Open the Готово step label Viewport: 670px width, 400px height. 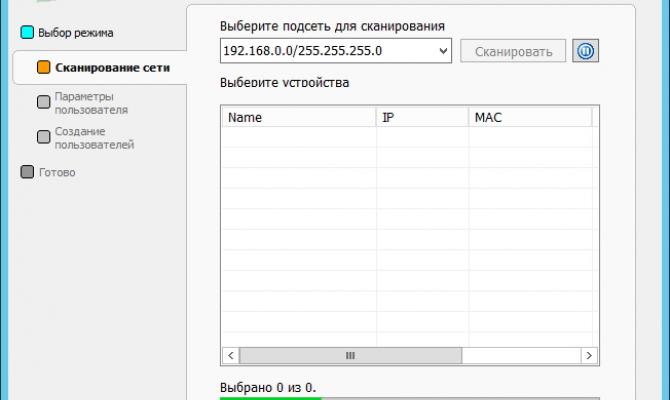[x=58, y=172]
